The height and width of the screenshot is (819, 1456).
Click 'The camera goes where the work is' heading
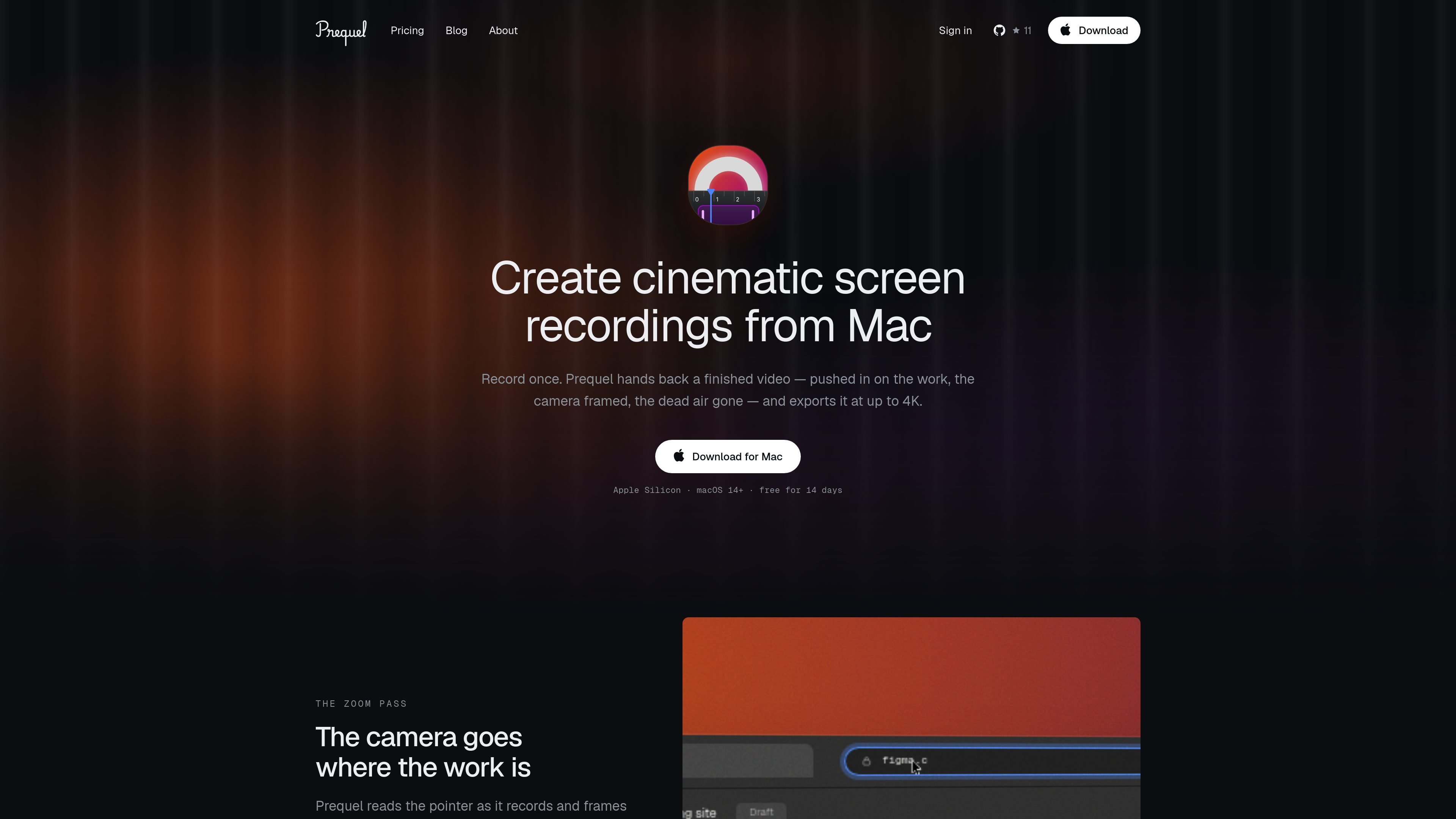click(423, 752)
